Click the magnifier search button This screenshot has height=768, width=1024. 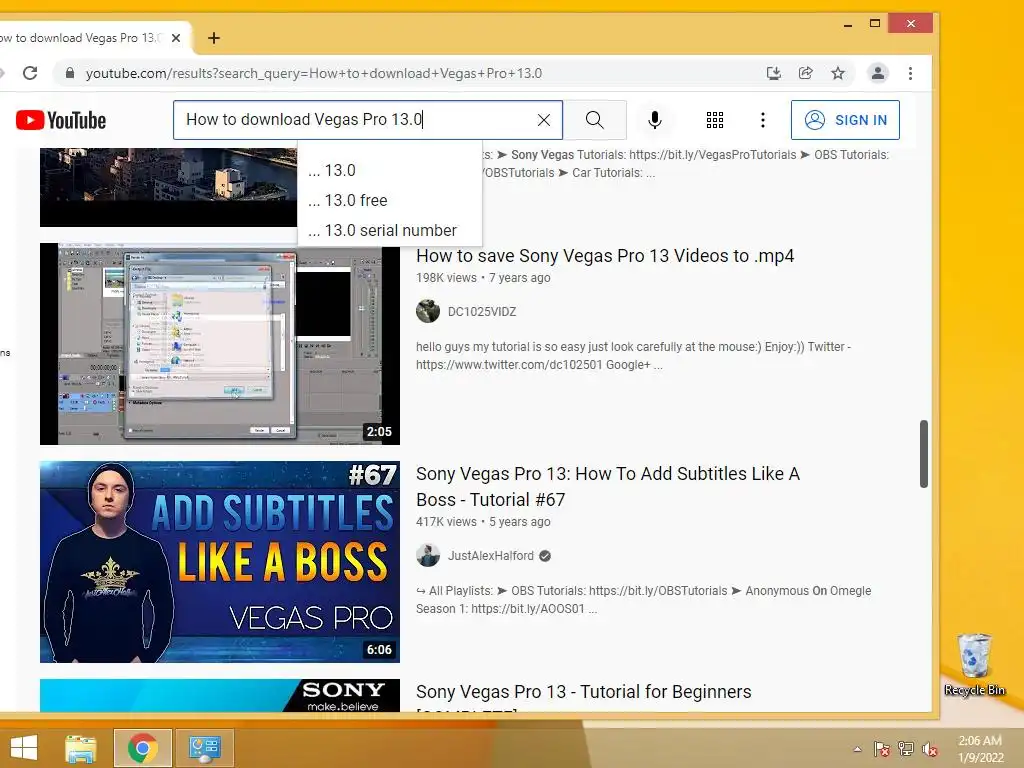coord(594,120)
